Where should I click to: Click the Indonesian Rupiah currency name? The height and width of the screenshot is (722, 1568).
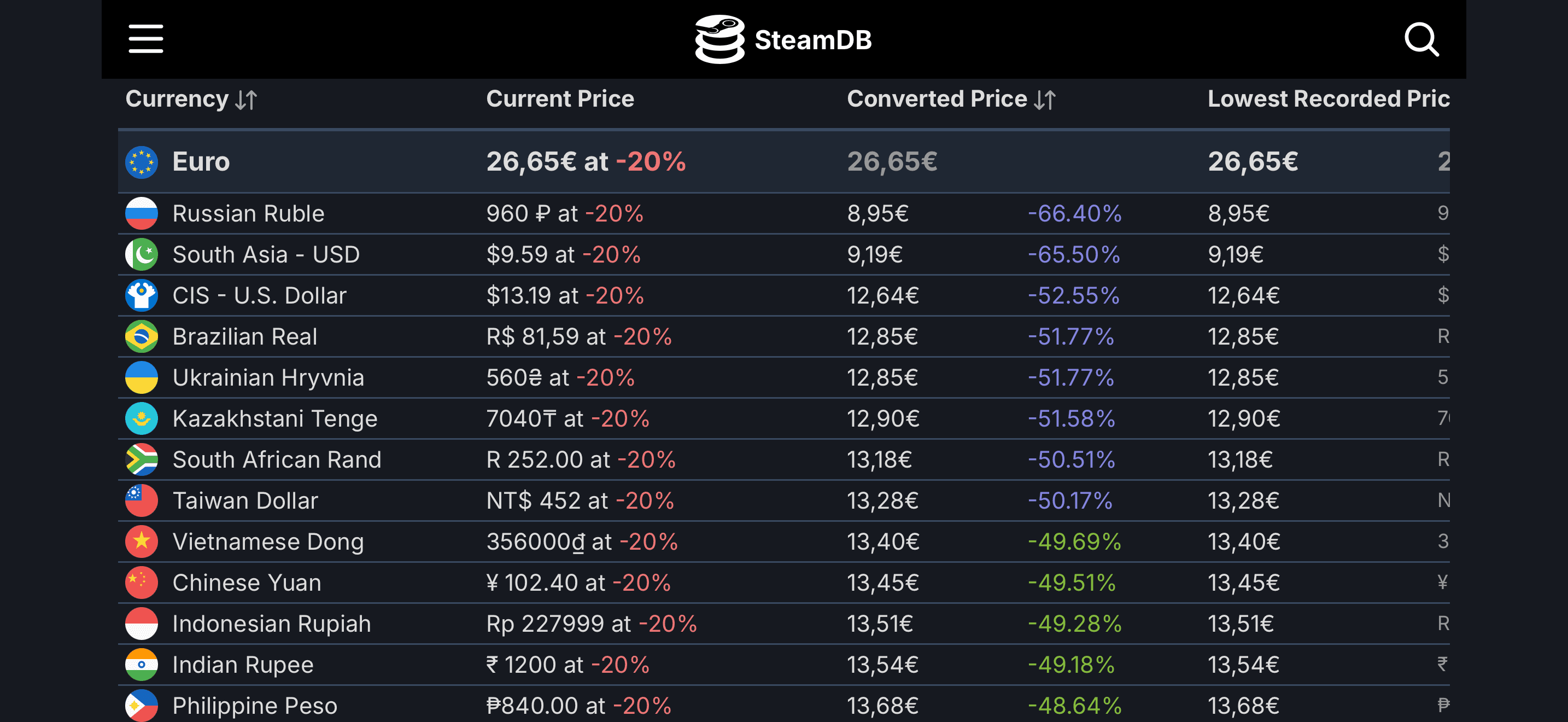coord(272,624)
